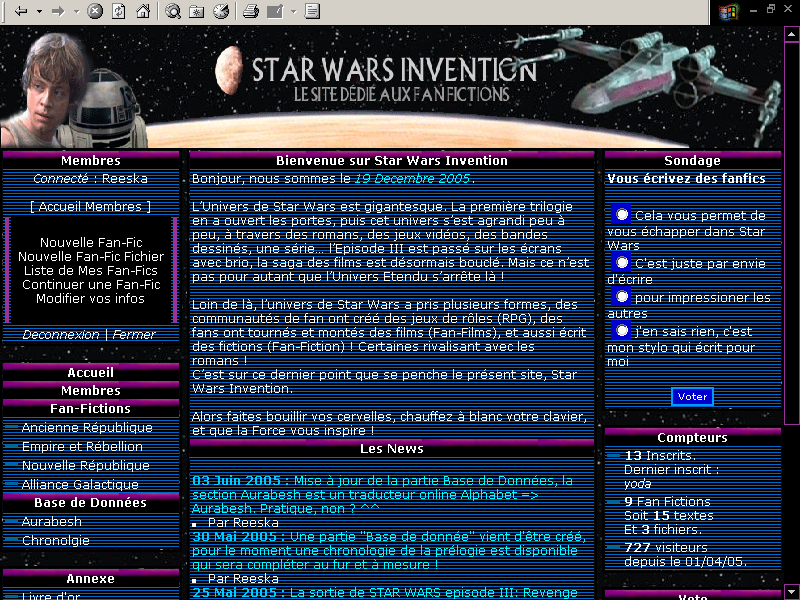The height and width of the screenshot is (600, 800).
Task: Open the Favorites folder icon
Action: pos(197,11)
